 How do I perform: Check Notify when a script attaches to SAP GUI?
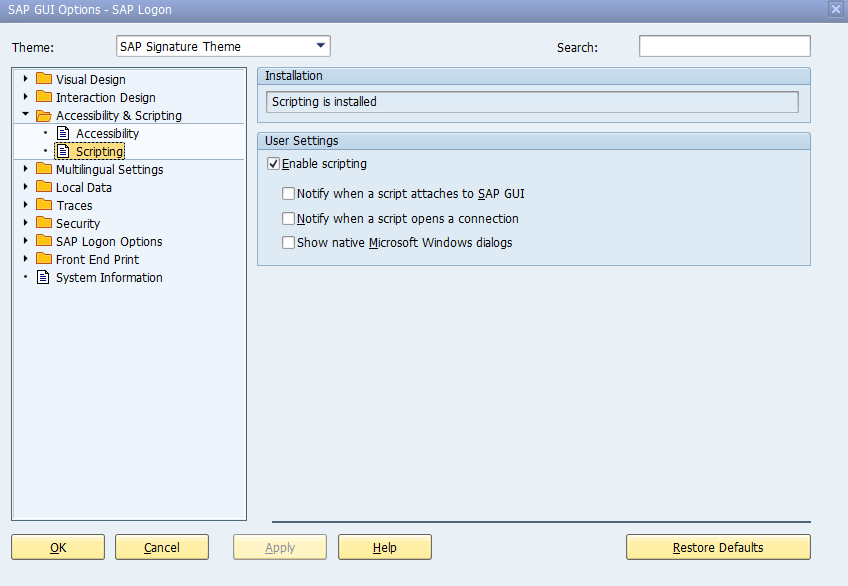coord(289,194)
